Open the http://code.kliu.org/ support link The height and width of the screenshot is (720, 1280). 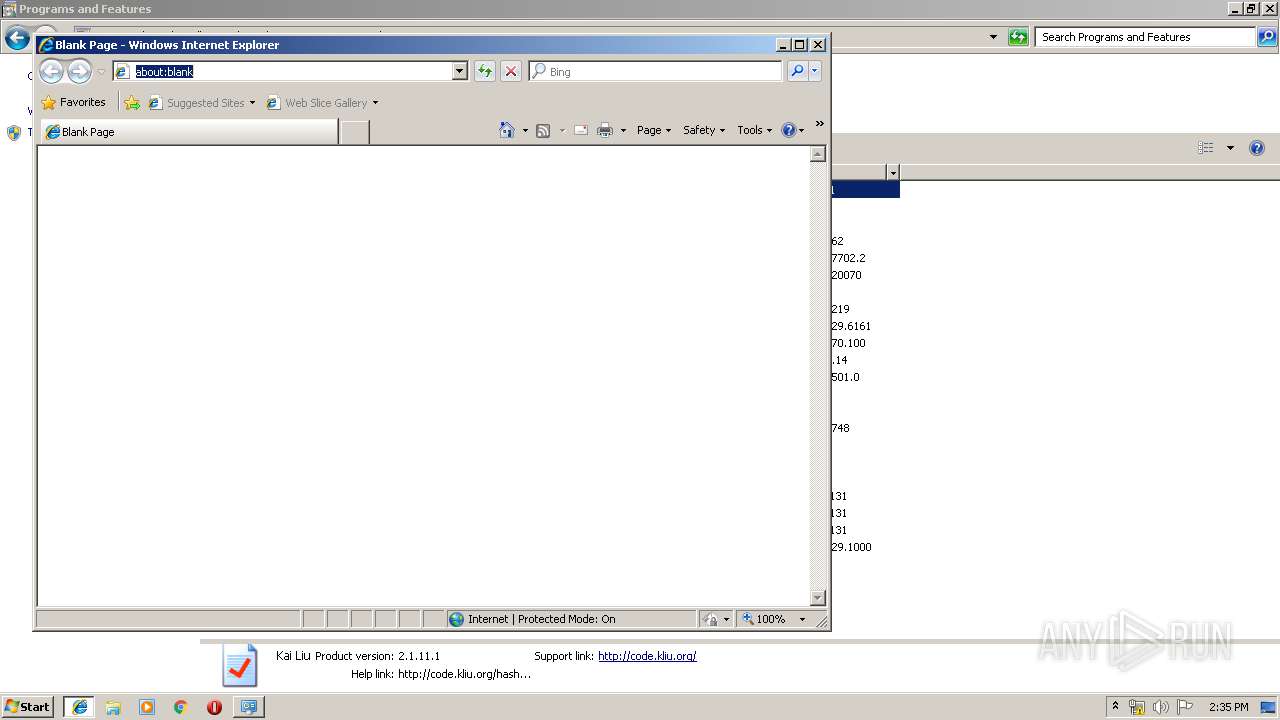click(x=647, y=656)
